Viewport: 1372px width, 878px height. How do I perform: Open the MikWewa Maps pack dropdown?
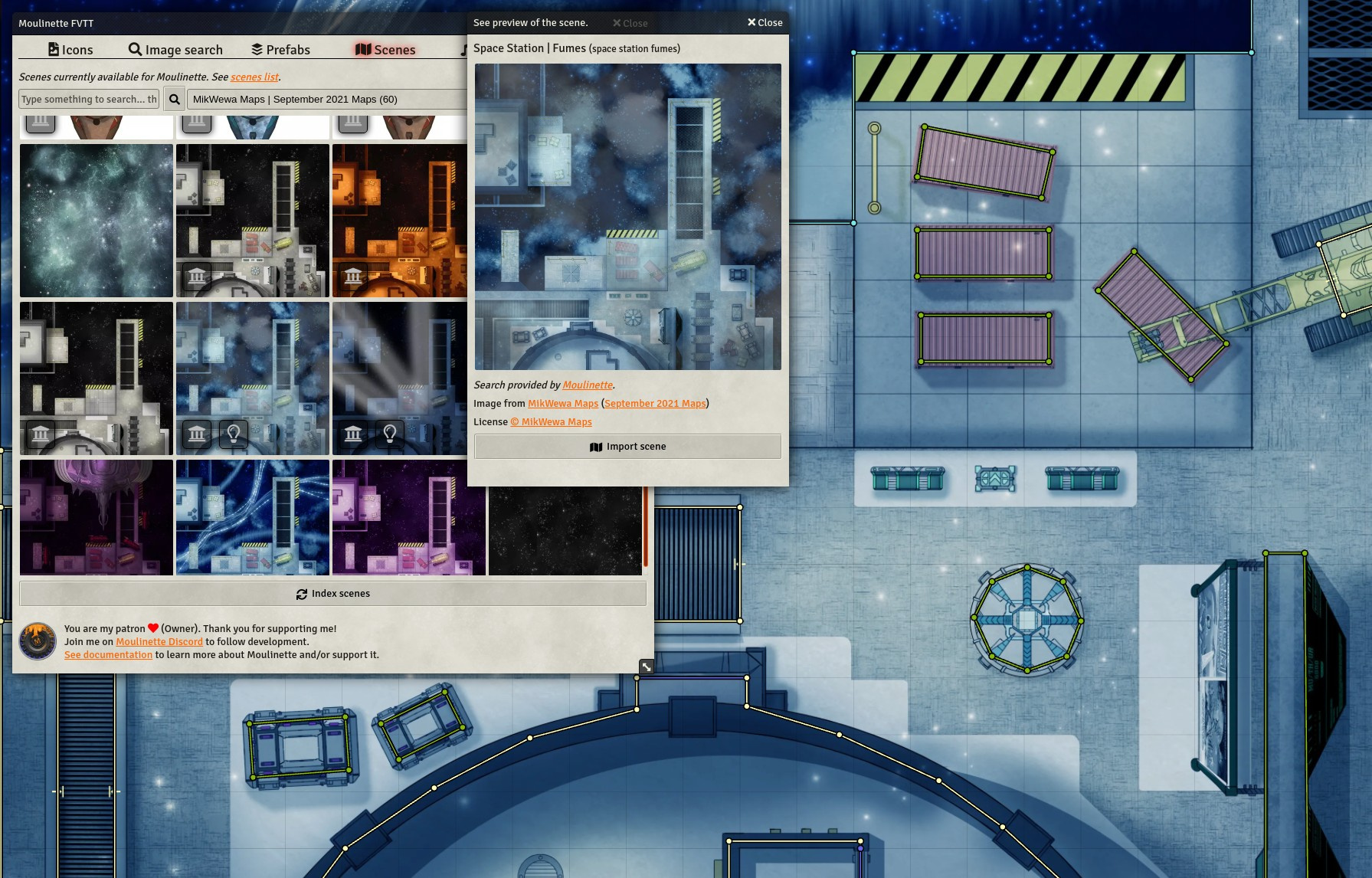328,99
